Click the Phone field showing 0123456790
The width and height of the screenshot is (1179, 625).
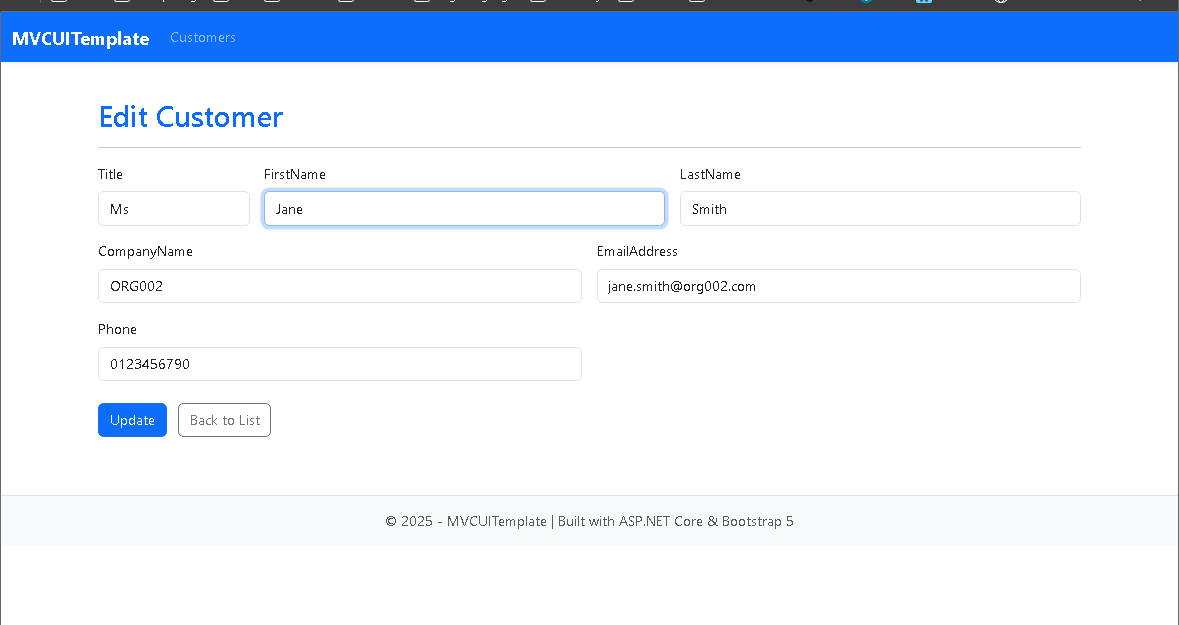coord(339,364)
